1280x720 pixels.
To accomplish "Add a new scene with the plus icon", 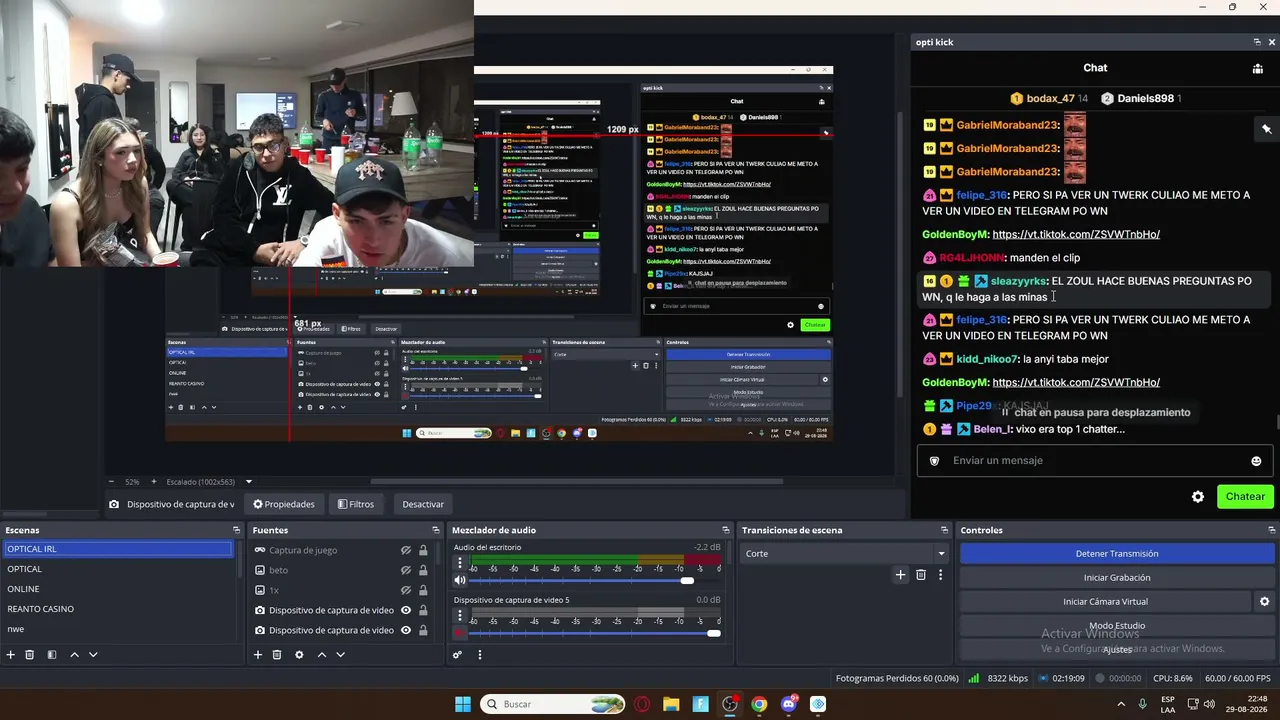I will pyautogui.click(x=11, y=655).
